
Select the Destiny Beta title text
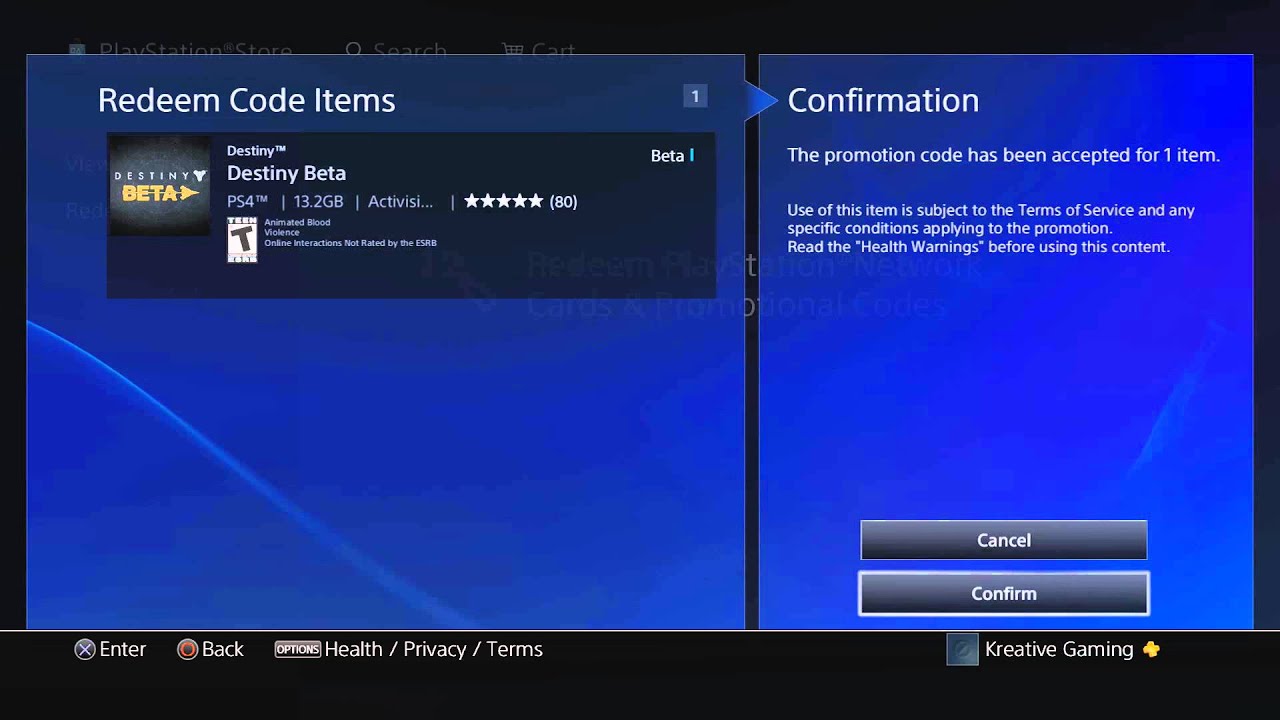(x=286, y=173)
